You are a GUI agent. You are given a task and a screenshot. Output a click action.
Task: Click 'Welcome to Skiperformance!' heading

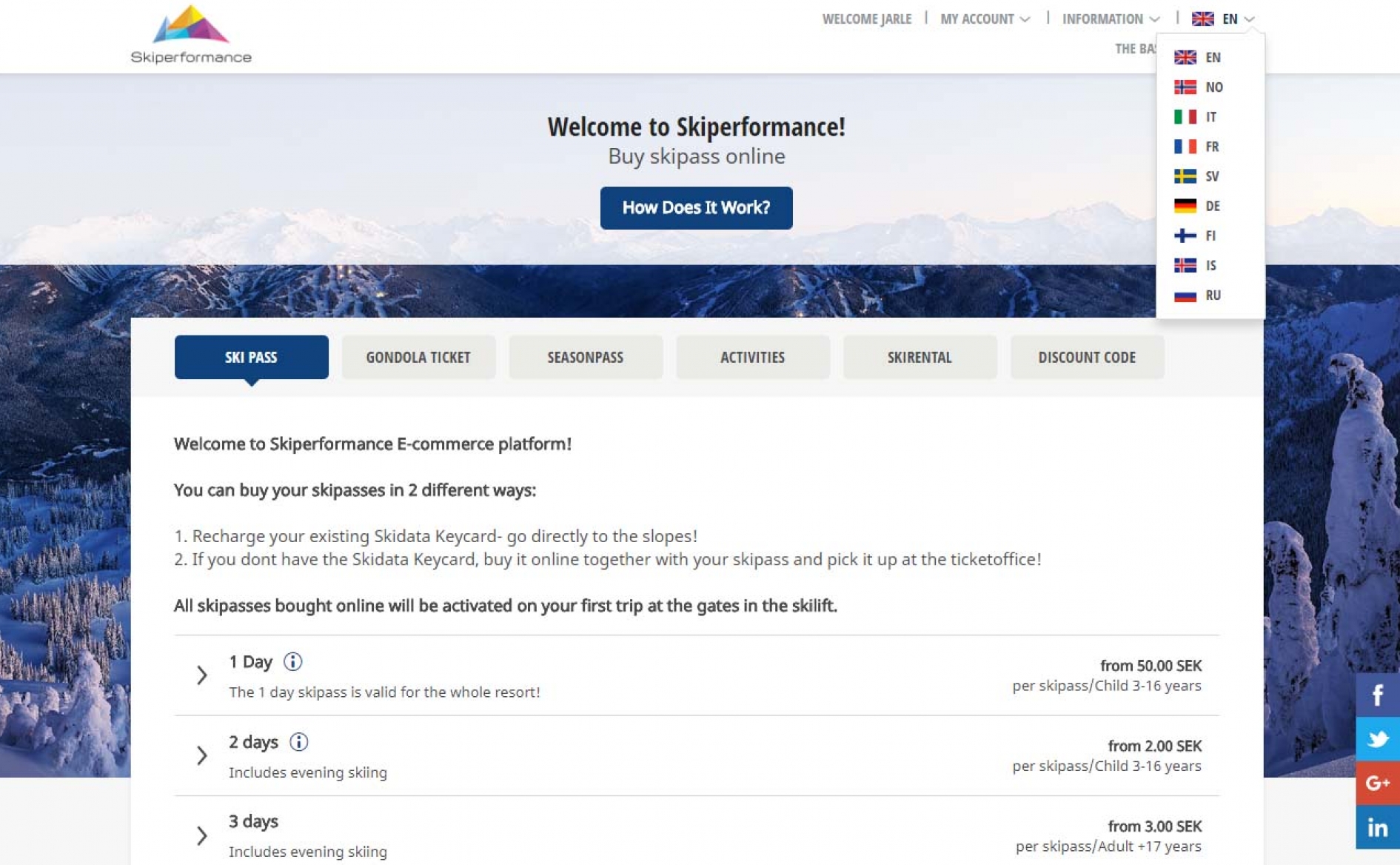(696, 127)
